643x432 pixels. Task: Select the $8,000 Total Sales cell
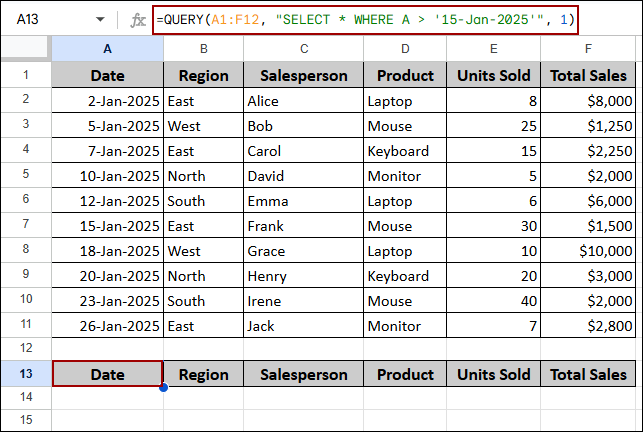point(588,101)
